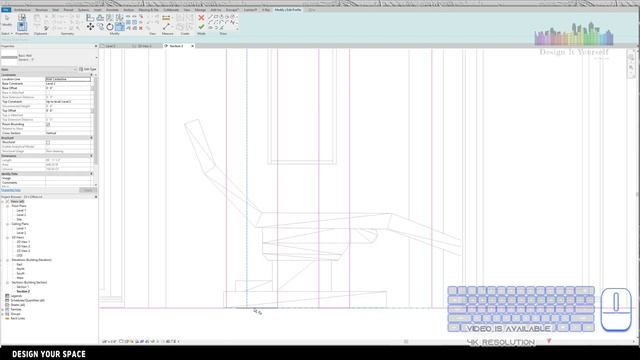
Task: Toggle the Properties palette ribbon button
Action: point(22,26)
